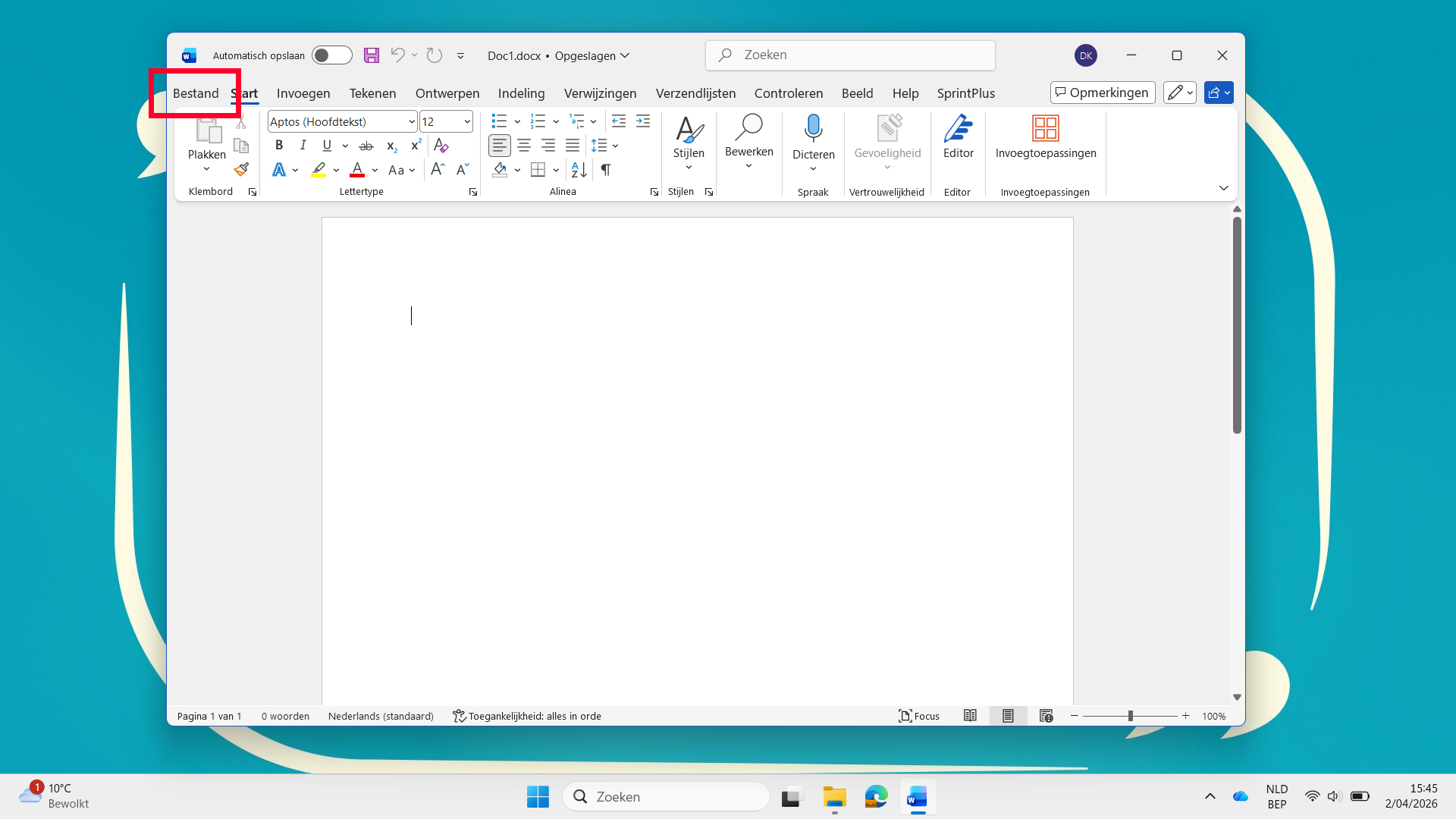The height and width of the screenshot is (819, 1456).
Task: Save the document using floppy disk icon
Action: (x=371, y=55)
